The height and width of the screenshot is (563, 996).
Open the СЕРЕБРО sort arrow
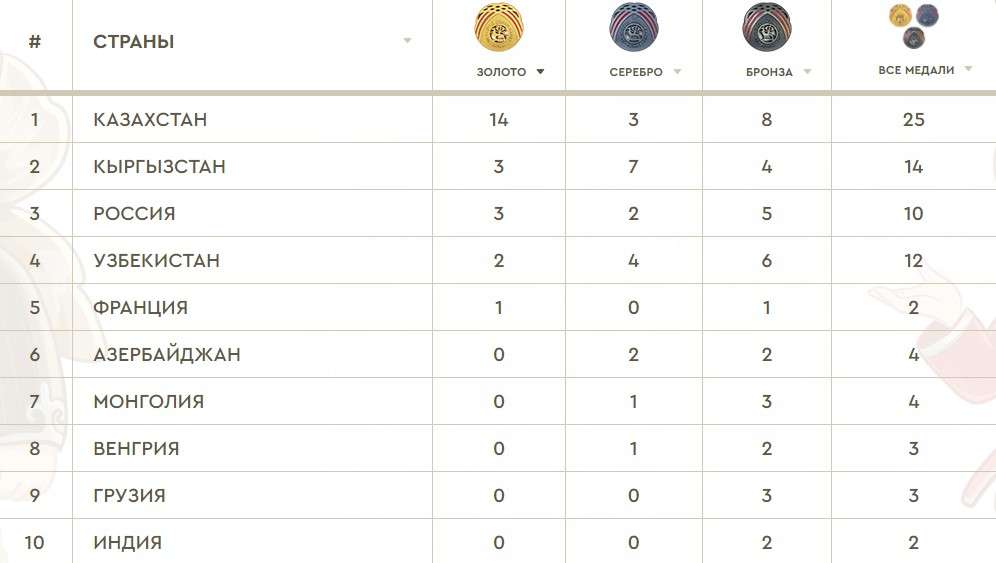click(x=677, y=72)
